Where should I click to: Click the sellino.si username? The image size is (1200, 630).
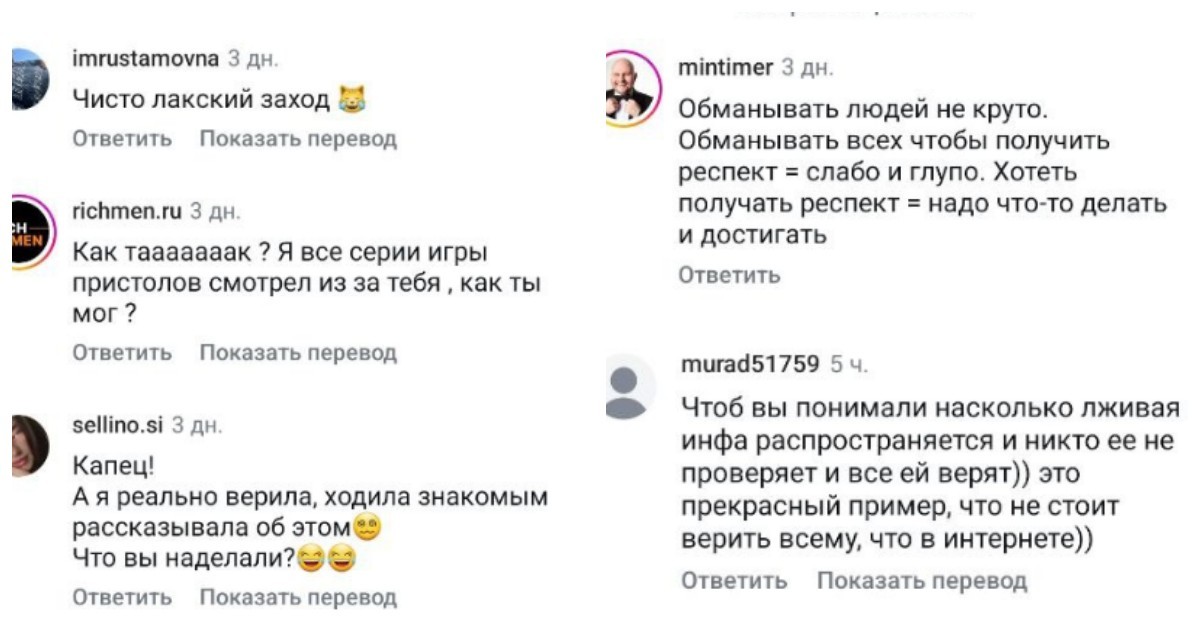click(x=119, y=426)
